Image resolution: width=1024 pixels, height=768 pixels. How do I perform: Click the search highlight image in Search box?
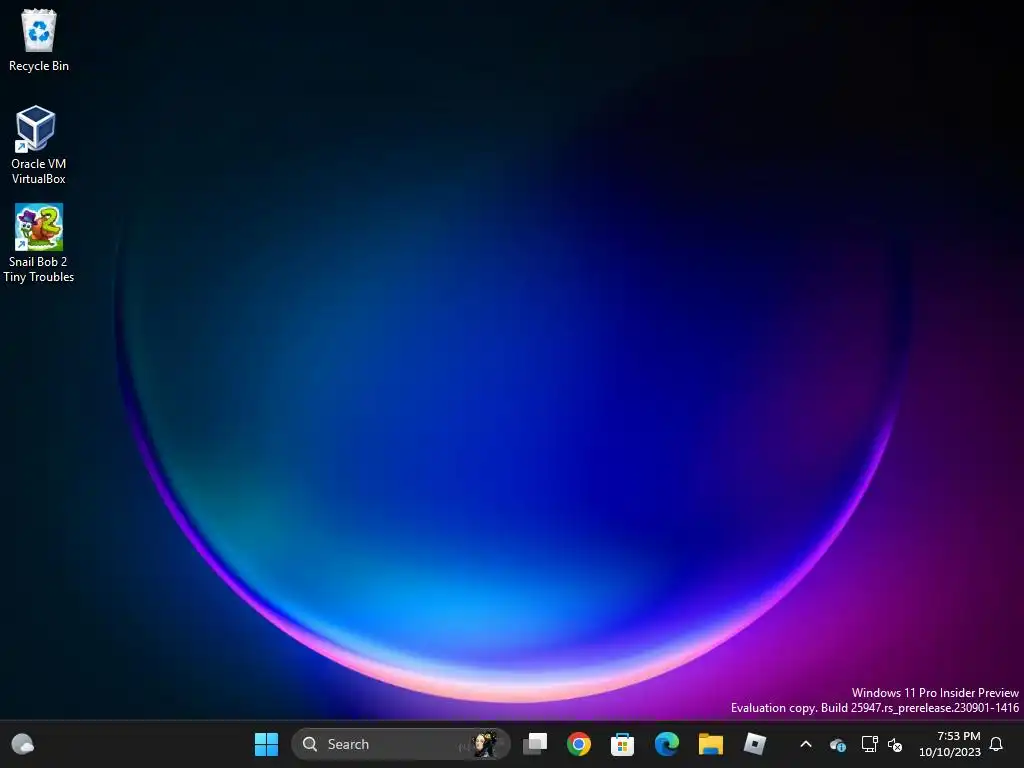(485, 744)
